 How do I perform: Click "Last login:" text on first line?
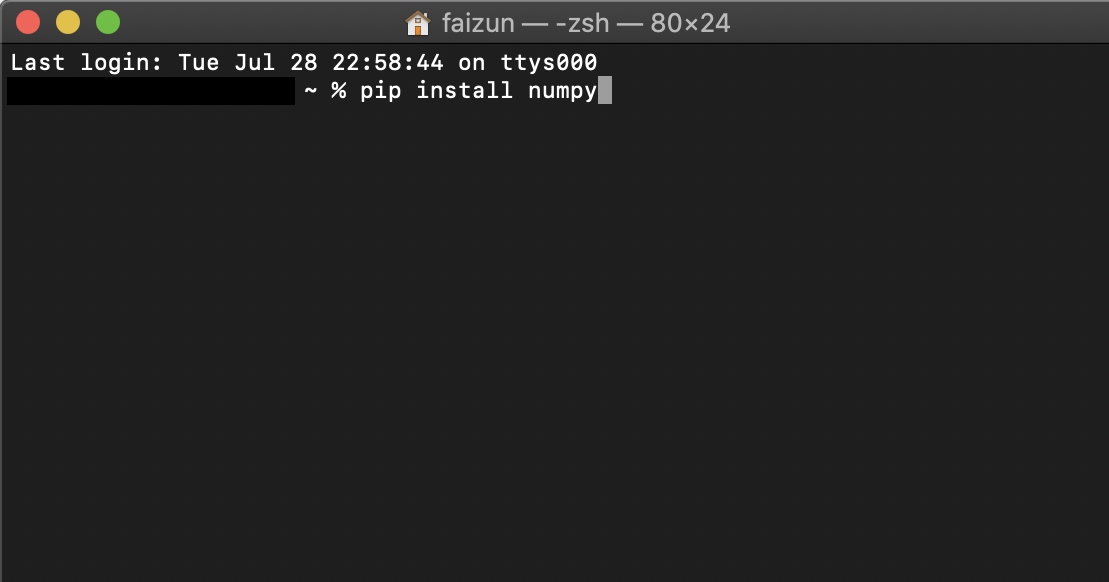coord(86,63)
